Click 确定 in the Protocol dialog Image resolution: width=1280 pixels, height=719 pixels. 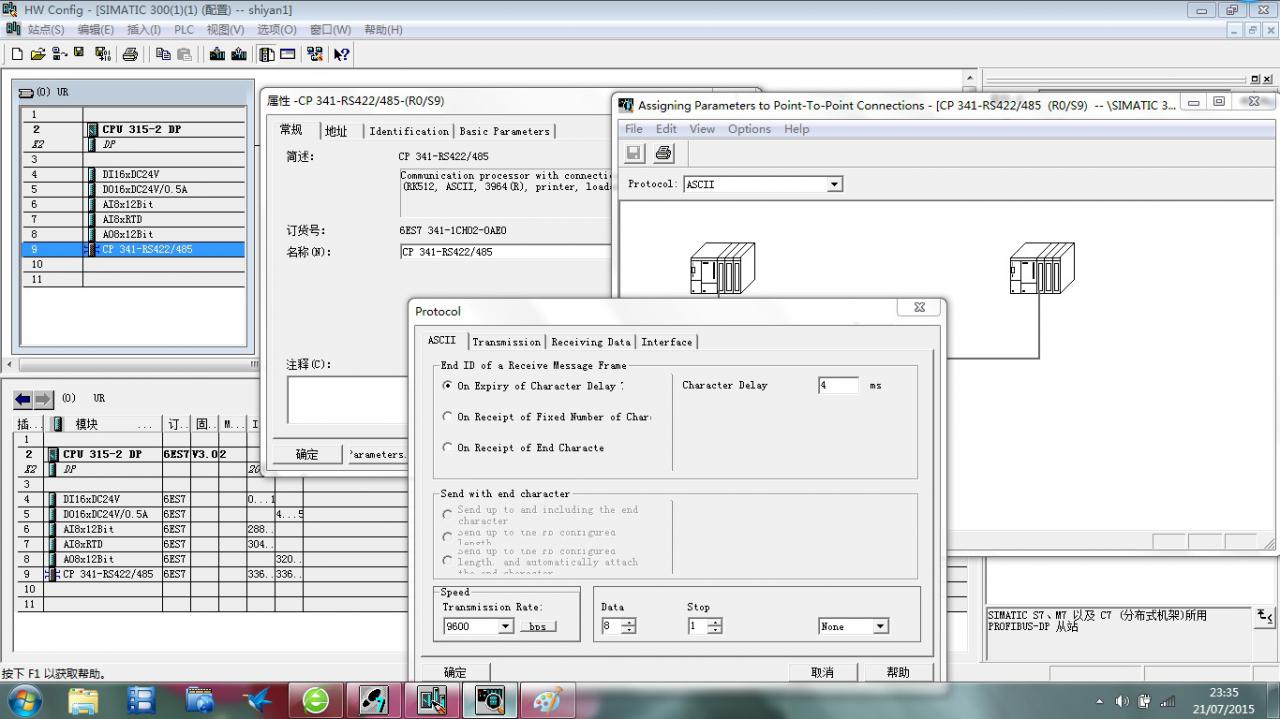(455, 672)
